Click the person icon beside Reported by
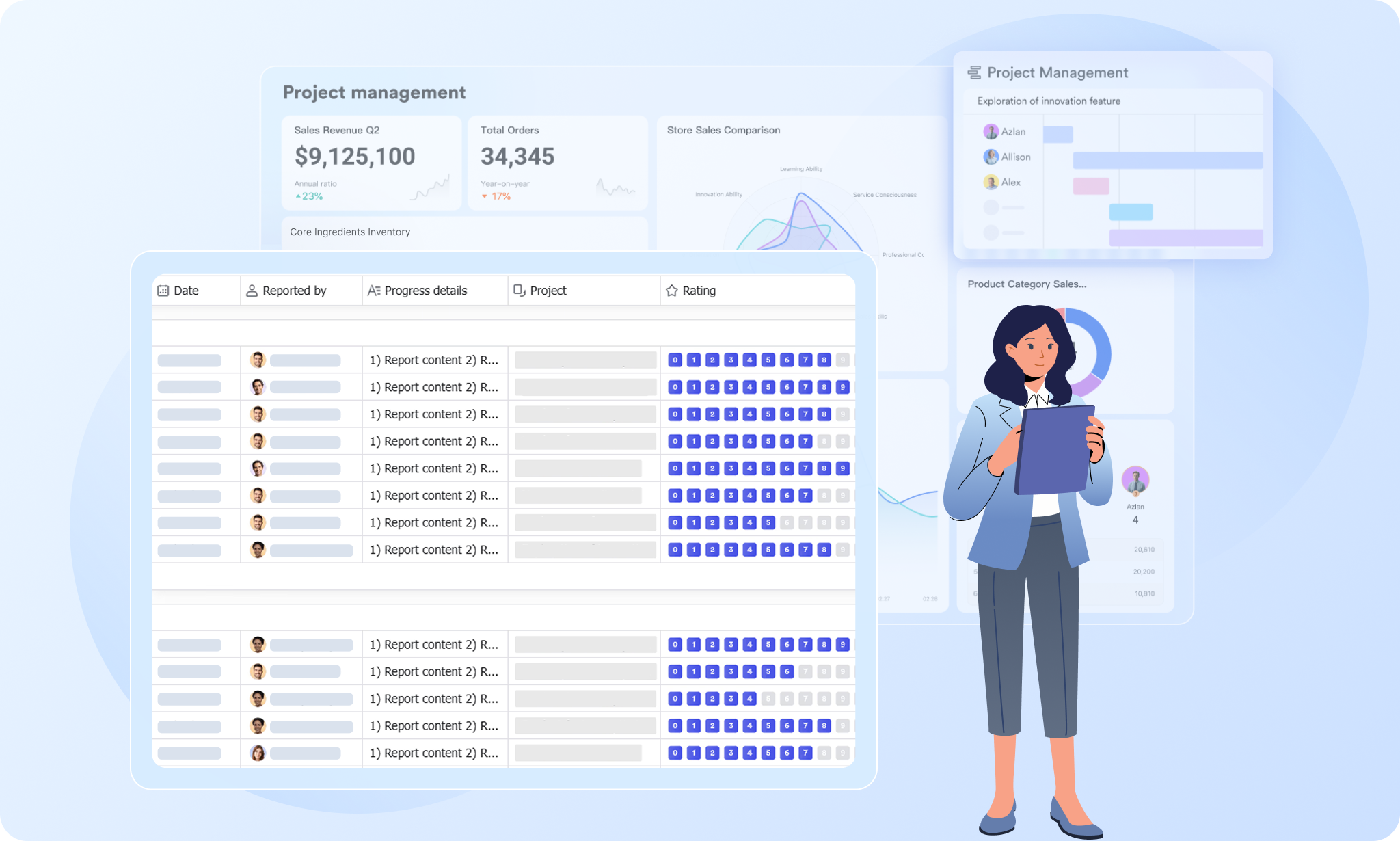The width and height of the screenshot is (1400, 841). coord(252,291)
